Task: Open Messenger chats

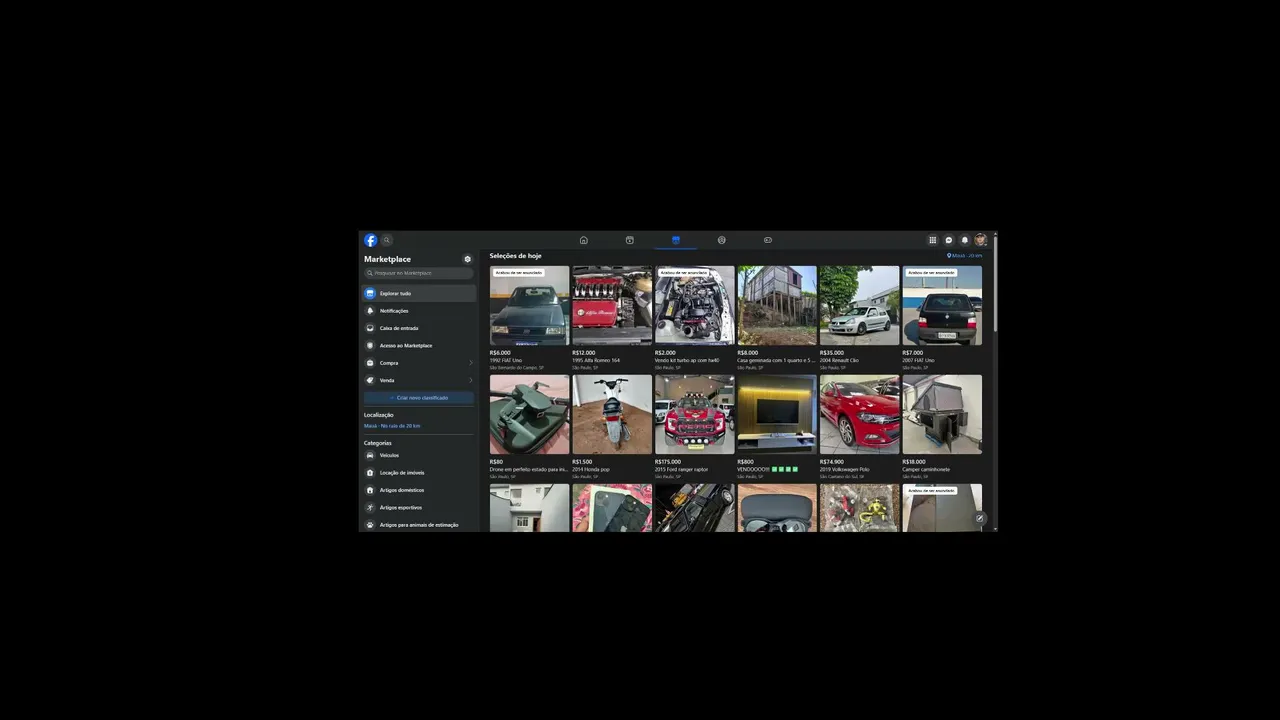Action: click(949, 240)
